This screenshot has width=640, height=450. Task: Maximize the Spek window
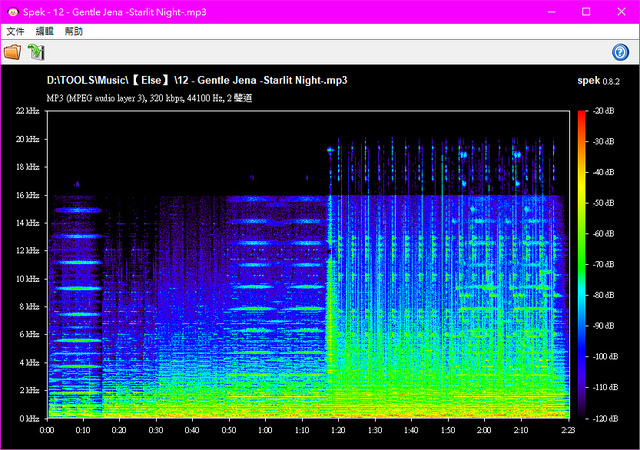pyautogui.click(x=586, y=11)
